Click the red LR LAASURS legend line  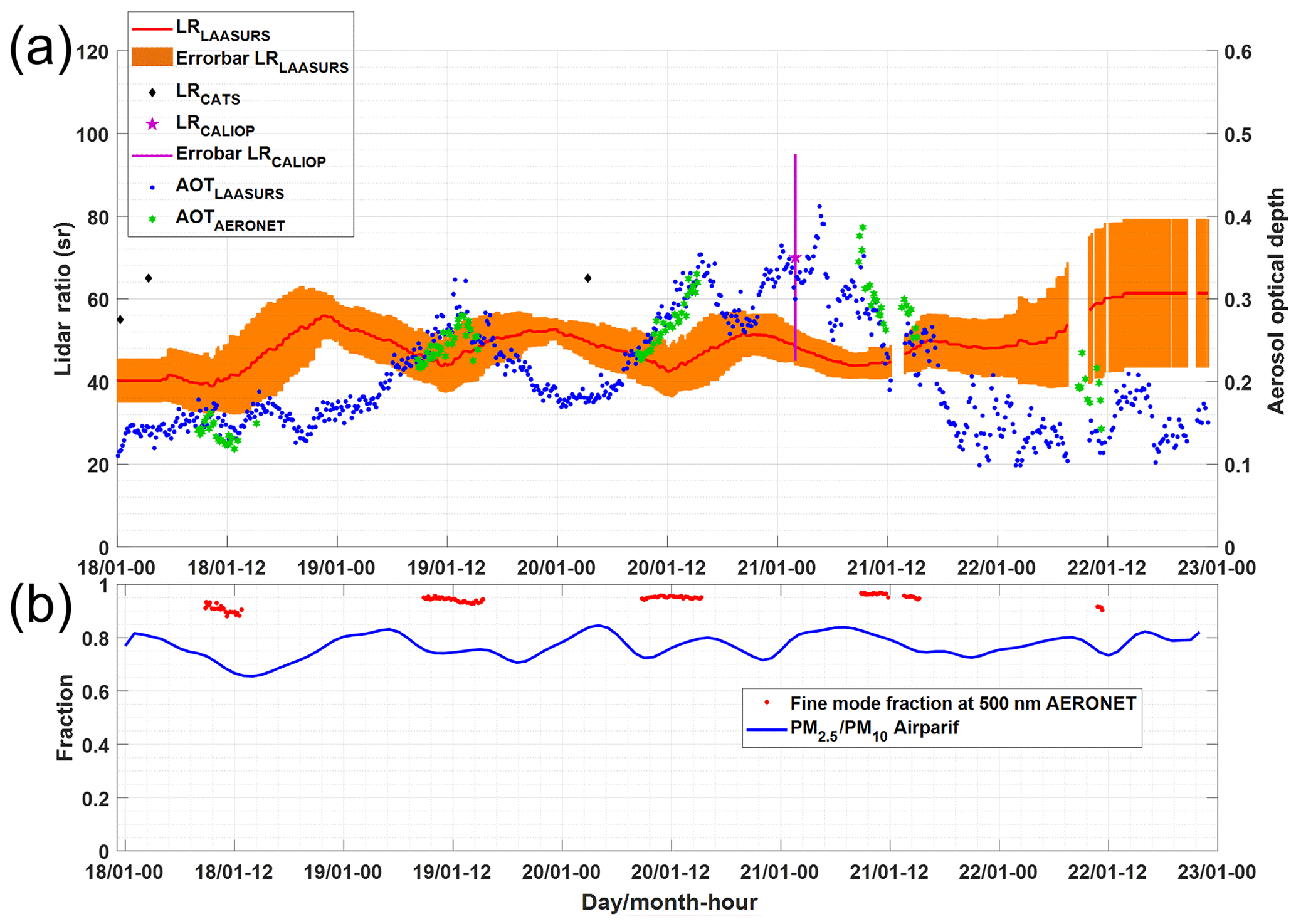click(152, 29)
